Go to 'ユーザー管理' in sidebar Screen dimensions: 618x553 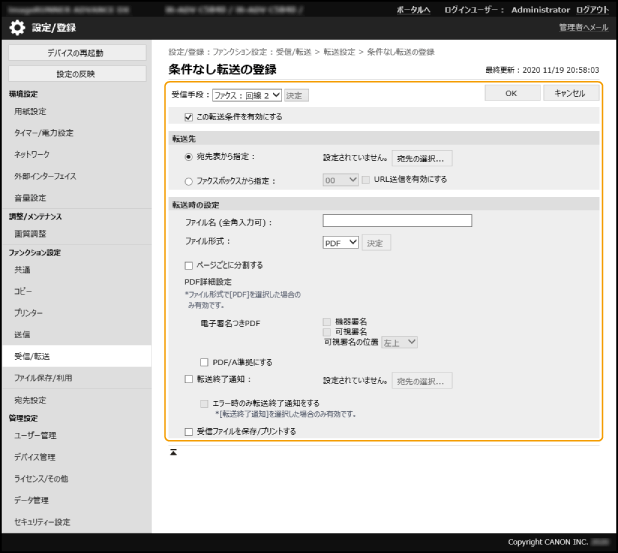pyautogui.click(x=36, y=435)
